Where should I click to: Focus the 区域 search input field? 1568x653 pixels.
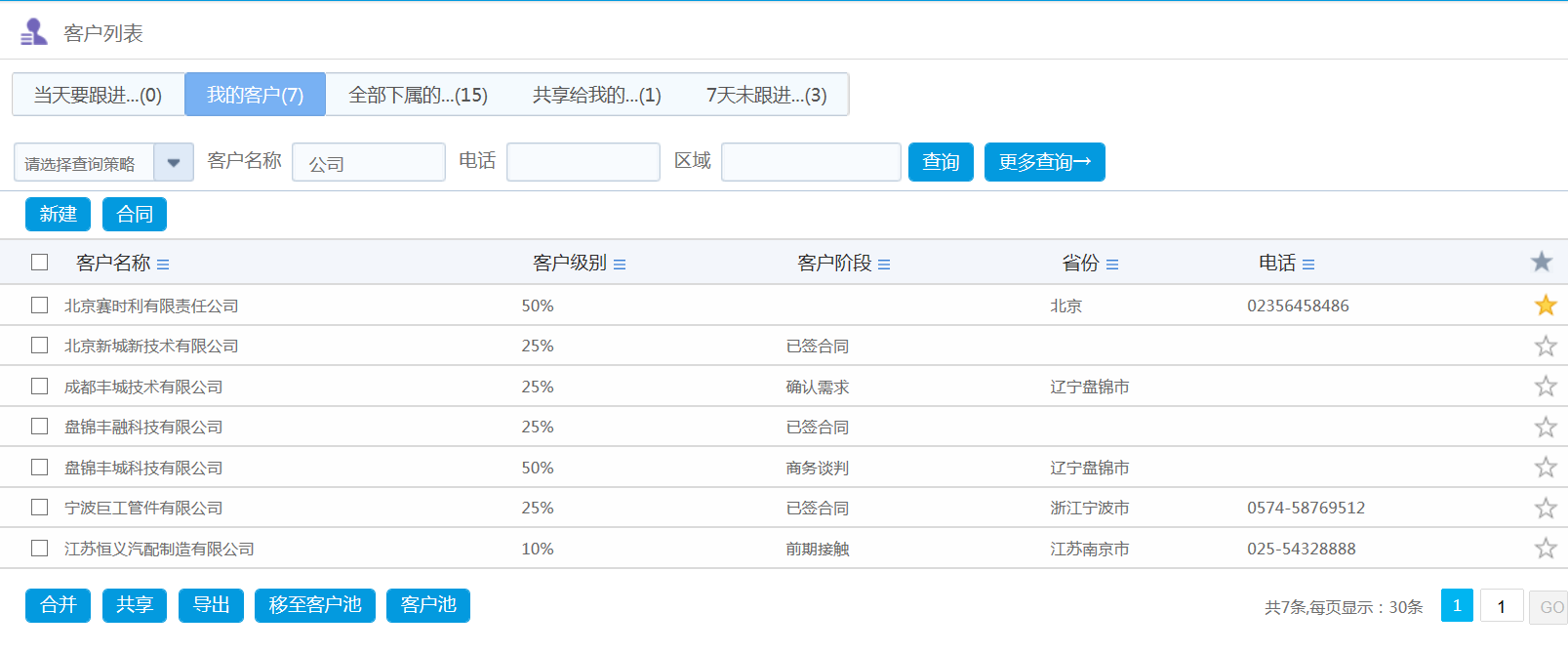coord(811,162)
